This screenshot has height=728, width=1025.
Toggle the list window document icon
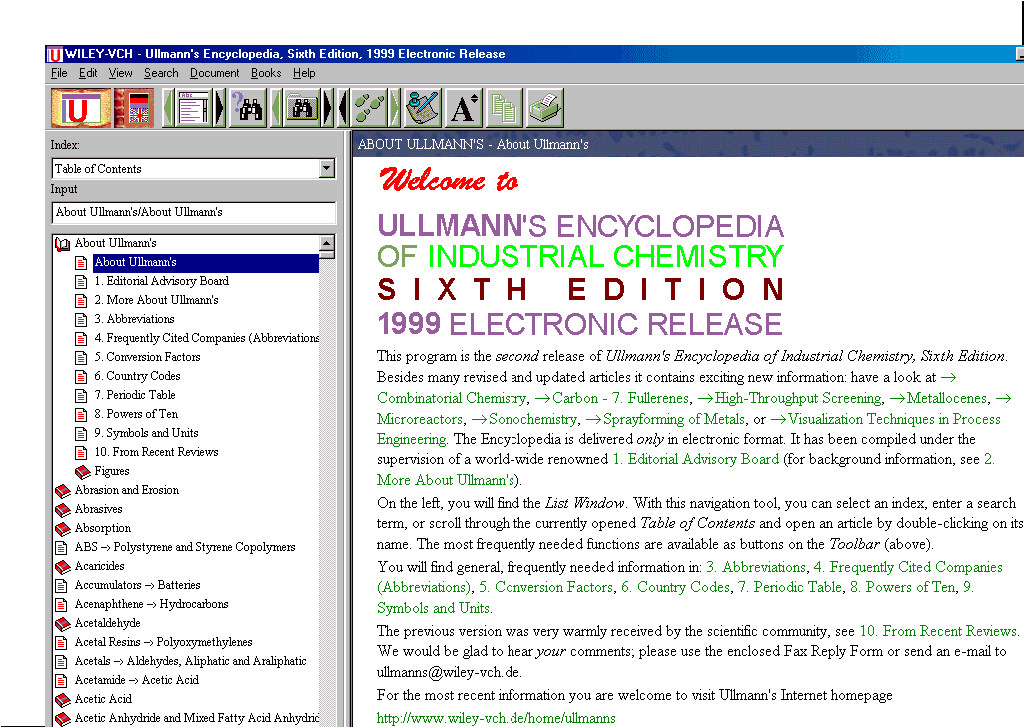point(194,108)
